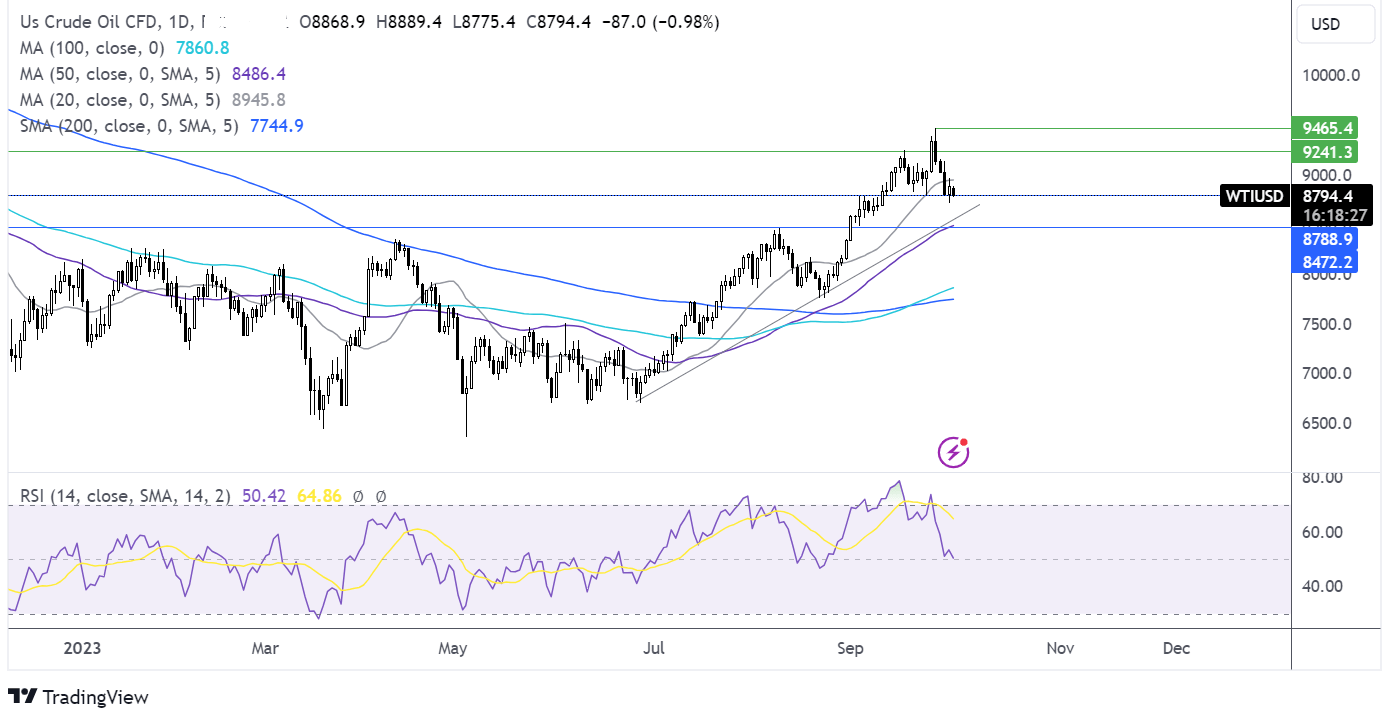Image resolution: width=1396 pixels, height=723 pixels.
Task: Click the 80.00 RSI axis label
Action: tap(1322, 478)
